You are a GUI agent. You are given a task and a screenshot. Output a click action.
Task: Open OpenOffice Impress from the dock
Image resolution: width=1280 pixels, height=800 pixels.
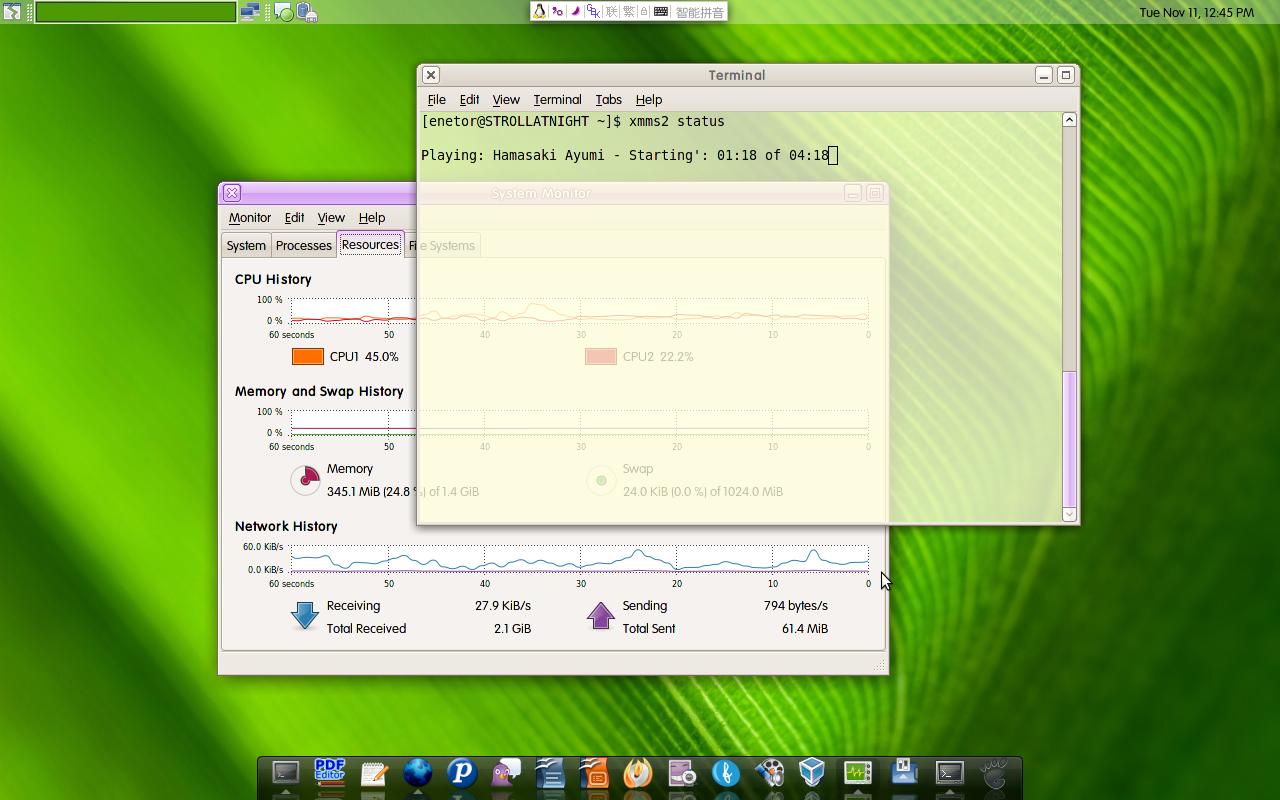[594, 773]
